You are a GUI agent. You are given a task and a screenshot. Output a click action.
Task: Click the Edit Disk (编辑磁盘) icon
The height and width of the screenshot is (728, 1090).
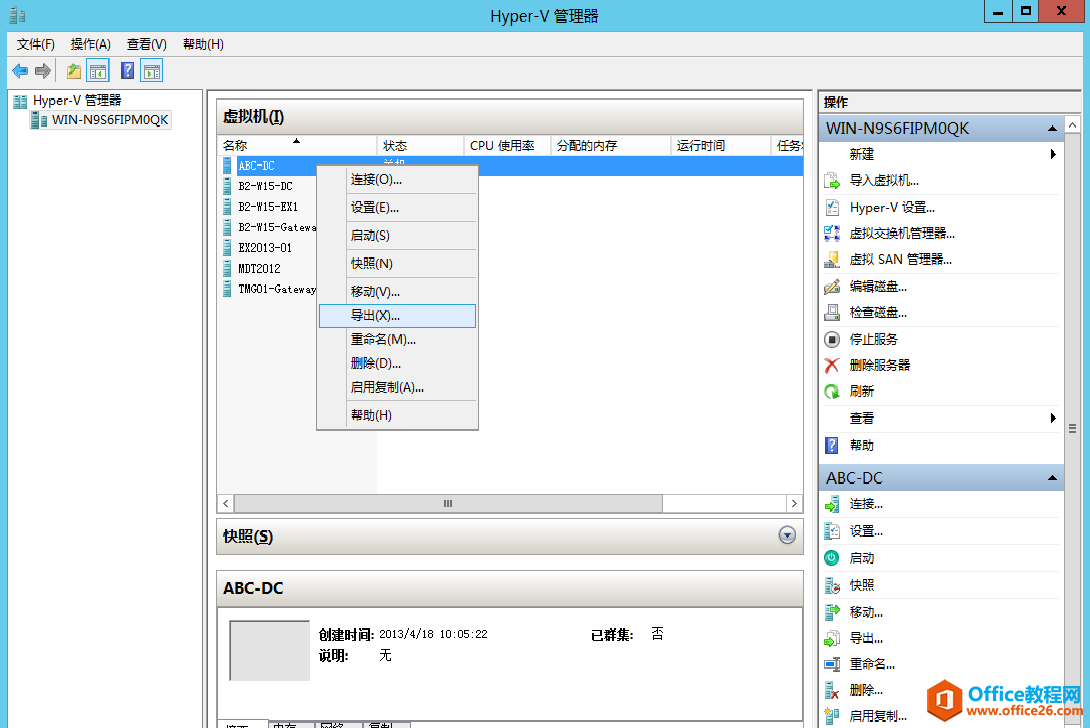[x=831, y=286]
